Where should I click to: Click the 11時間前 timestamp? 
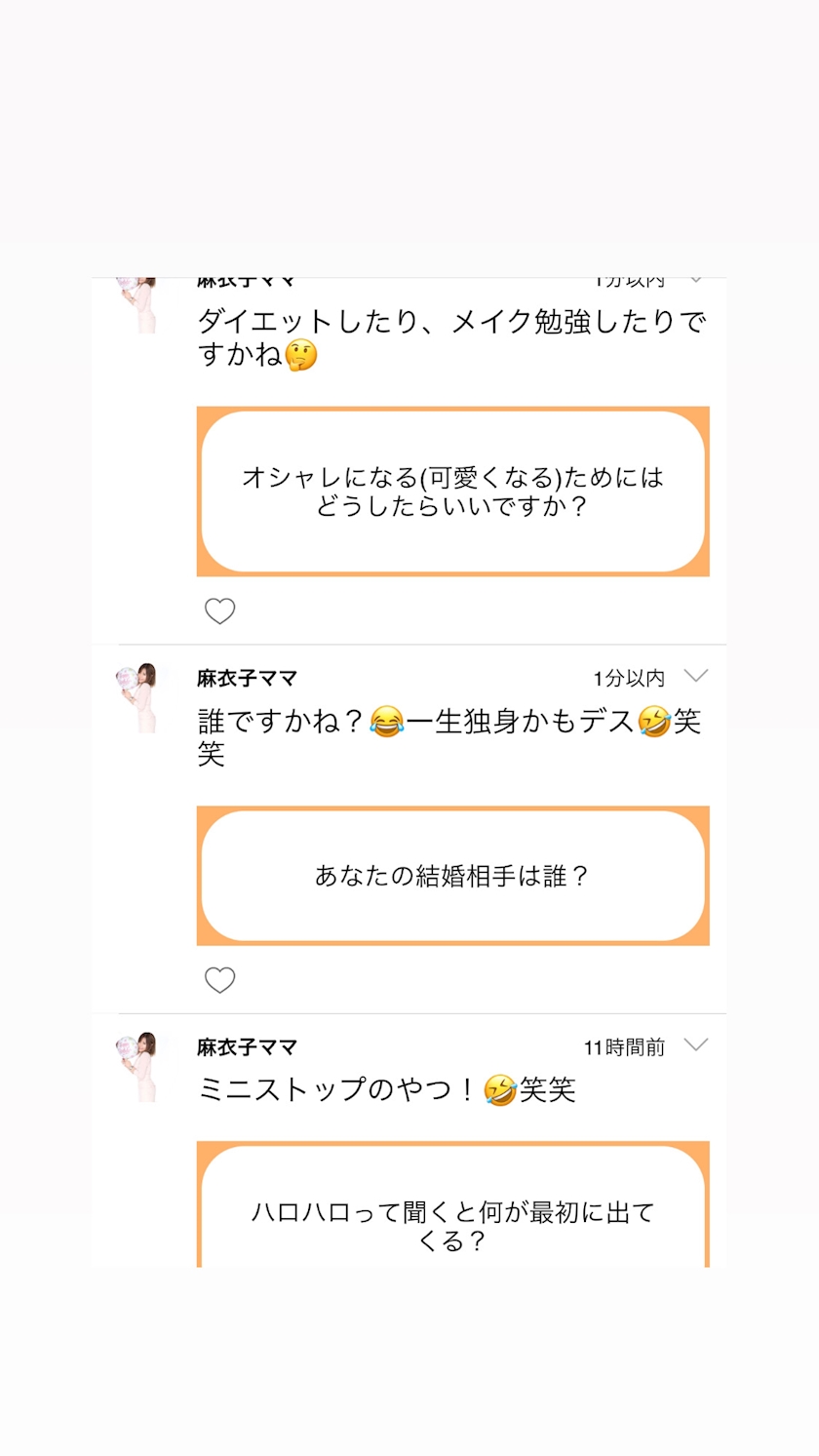click(x=624, y=1047)
